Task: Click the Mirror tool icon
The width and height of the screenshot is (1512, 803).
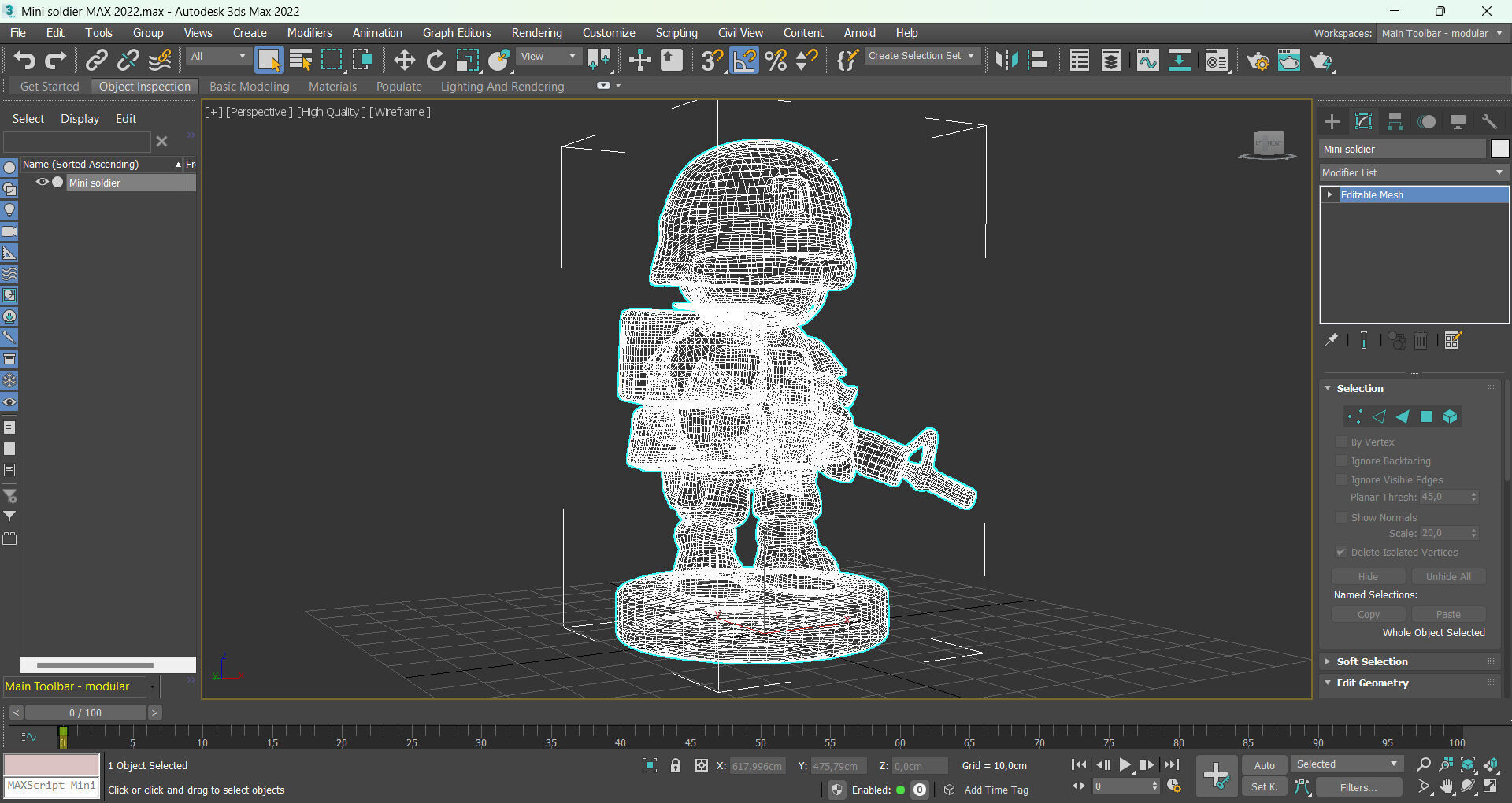Action: 1006,61
